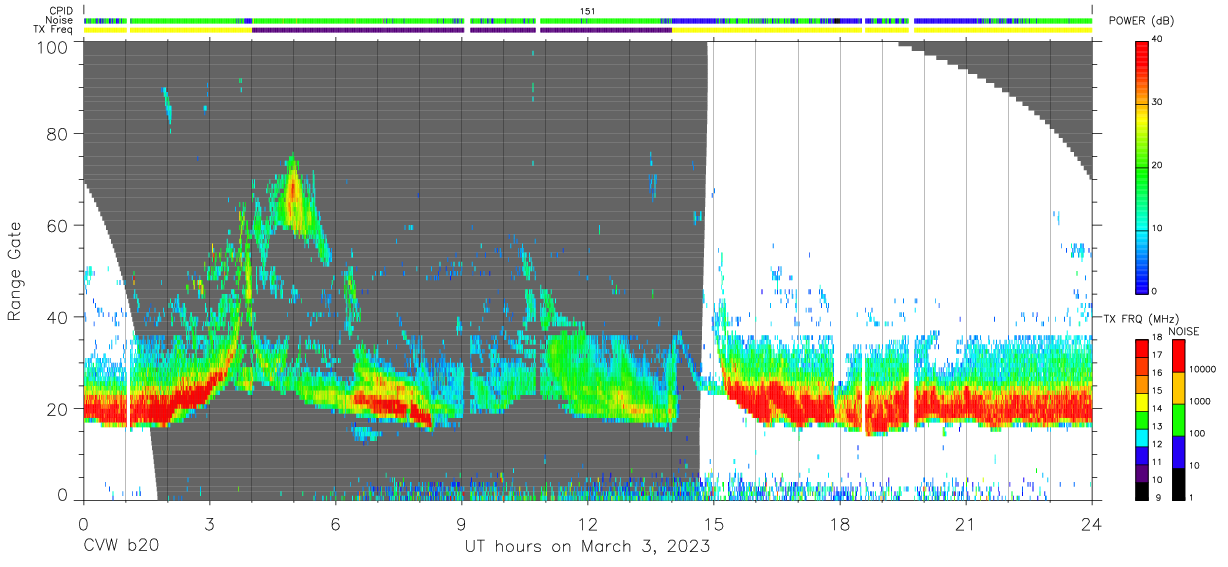
Task: Click the 6 hour tick on time axis
Action: 335,525
